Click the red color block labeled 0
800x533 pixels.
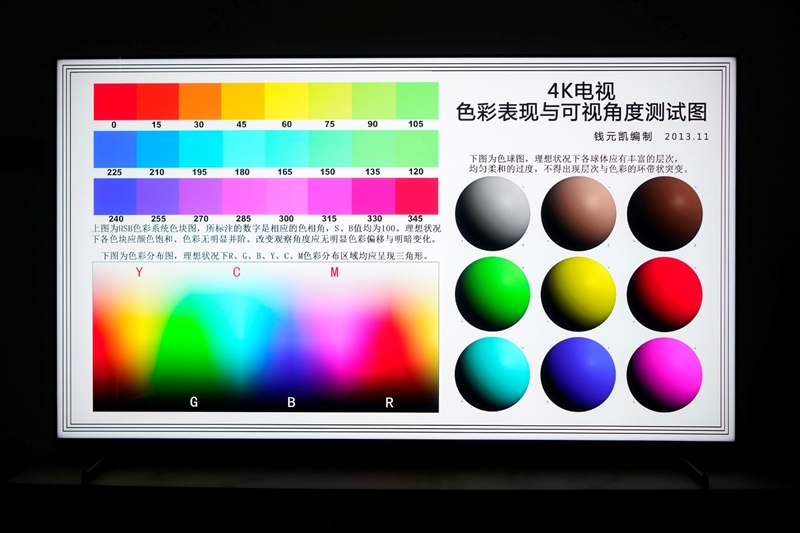[115, 101]
